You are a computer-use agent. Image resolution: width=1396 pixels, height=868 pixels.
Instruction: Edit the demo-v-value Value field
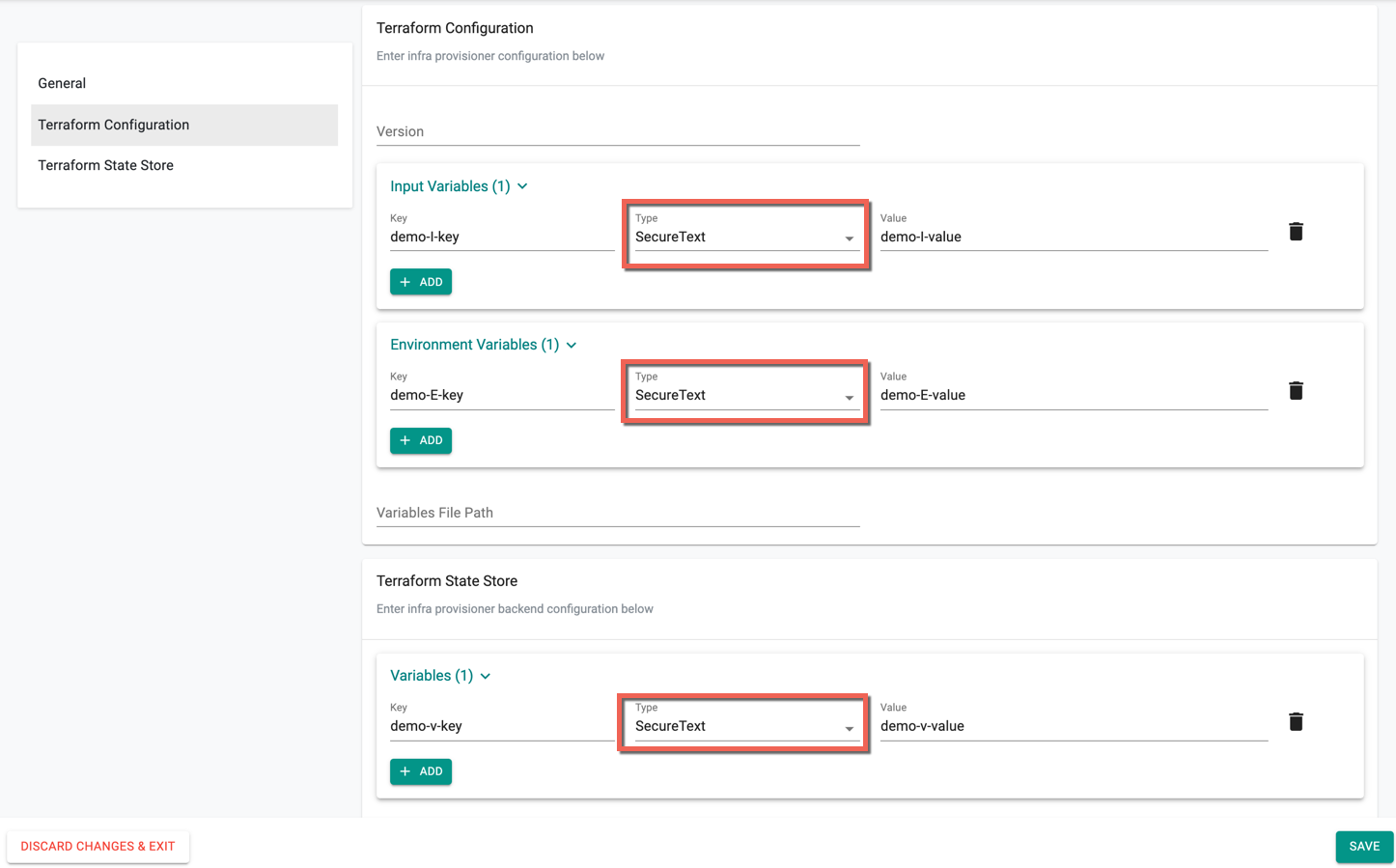click(x=1074, y=721)
